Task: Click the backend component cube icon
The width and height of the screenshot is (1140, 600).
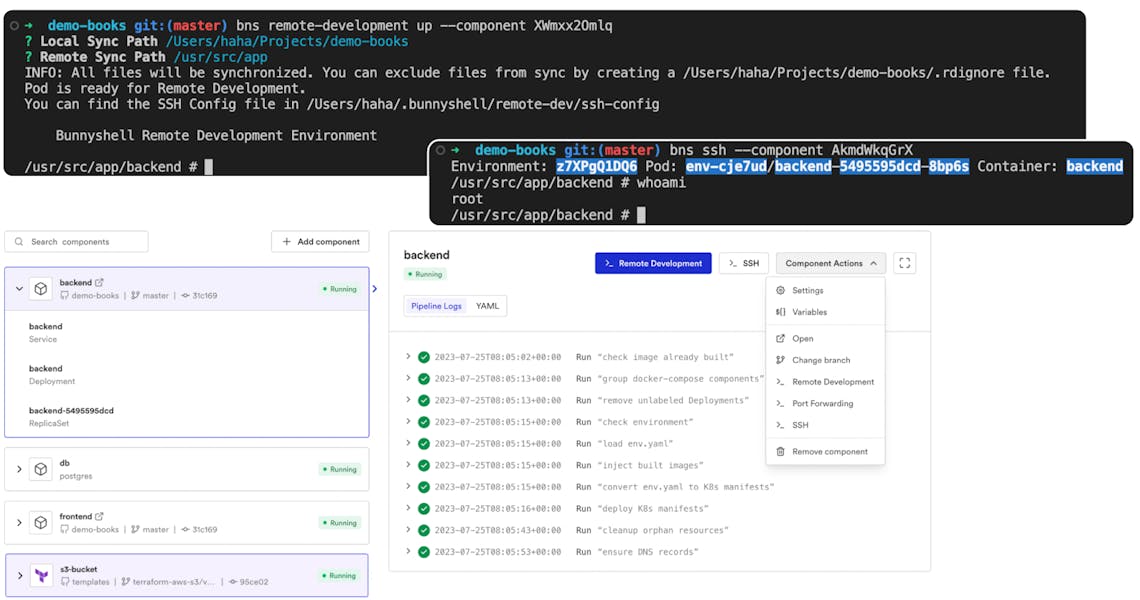Action: click(x=40, y=289)
